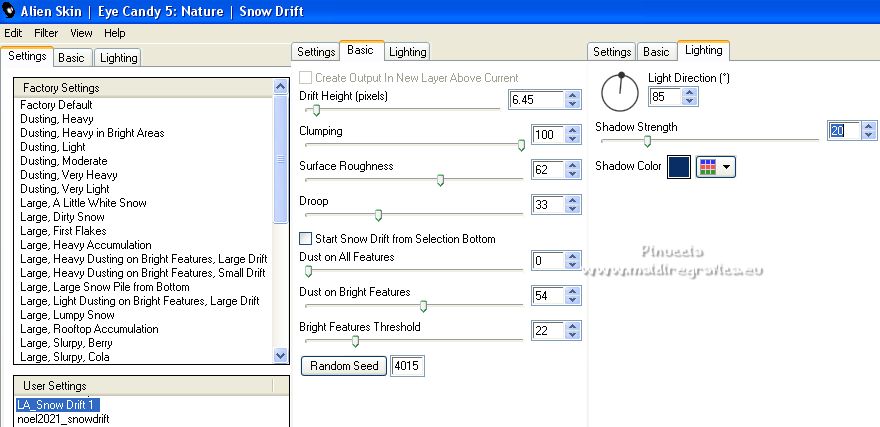Click the Dust on All Features slider handle
This screenshot has height=427, width=880.
308,272
